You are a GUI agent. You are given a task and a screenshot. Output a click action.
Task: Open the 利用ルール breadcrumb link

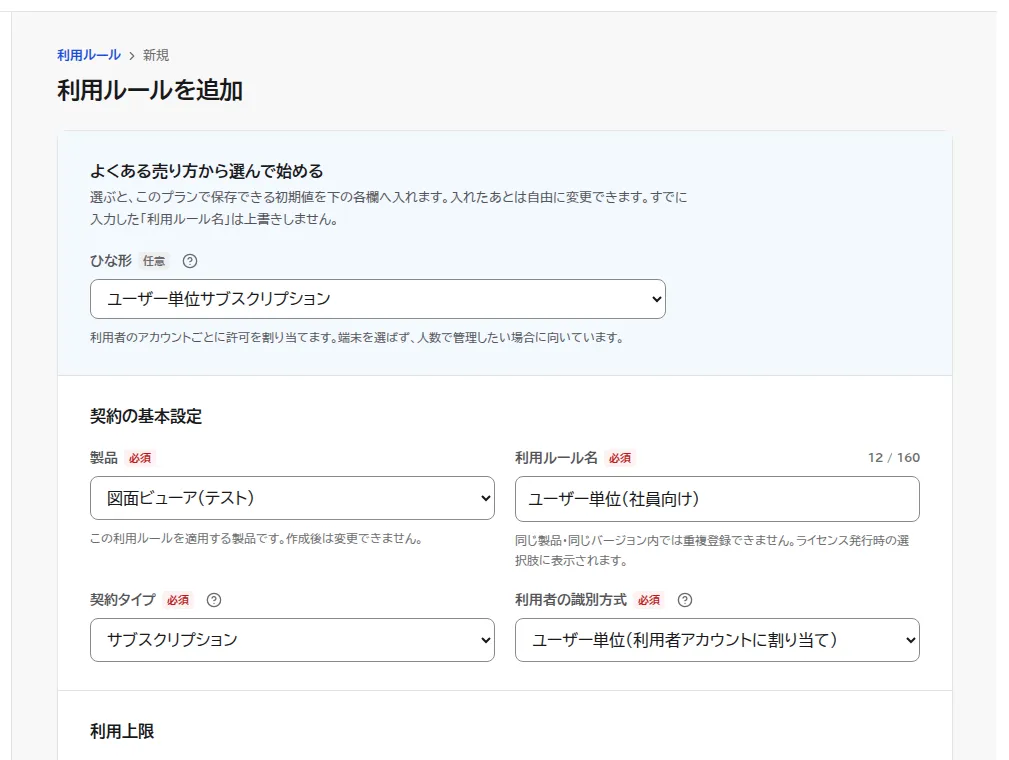click(89, 55)
